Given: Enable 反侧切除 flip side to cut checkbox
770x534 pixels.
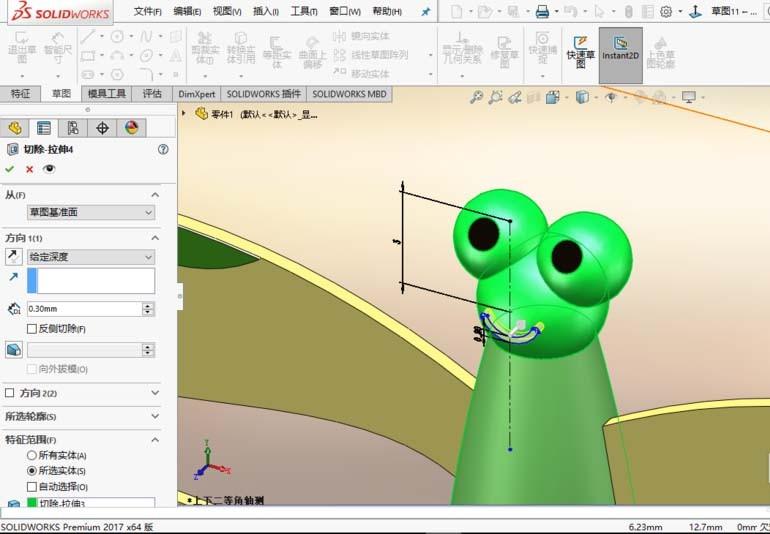Looking at the screenshot, I should point(32,329).
